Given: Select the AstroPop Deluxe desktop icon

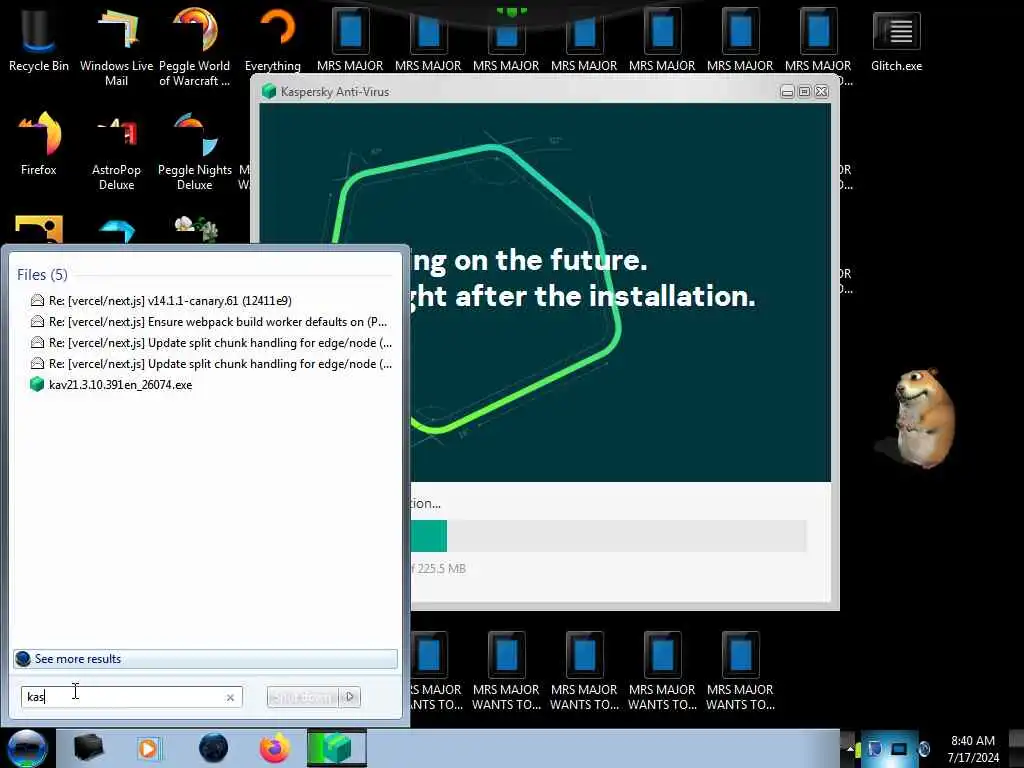Looking at the screenshot, I should 116,152.
